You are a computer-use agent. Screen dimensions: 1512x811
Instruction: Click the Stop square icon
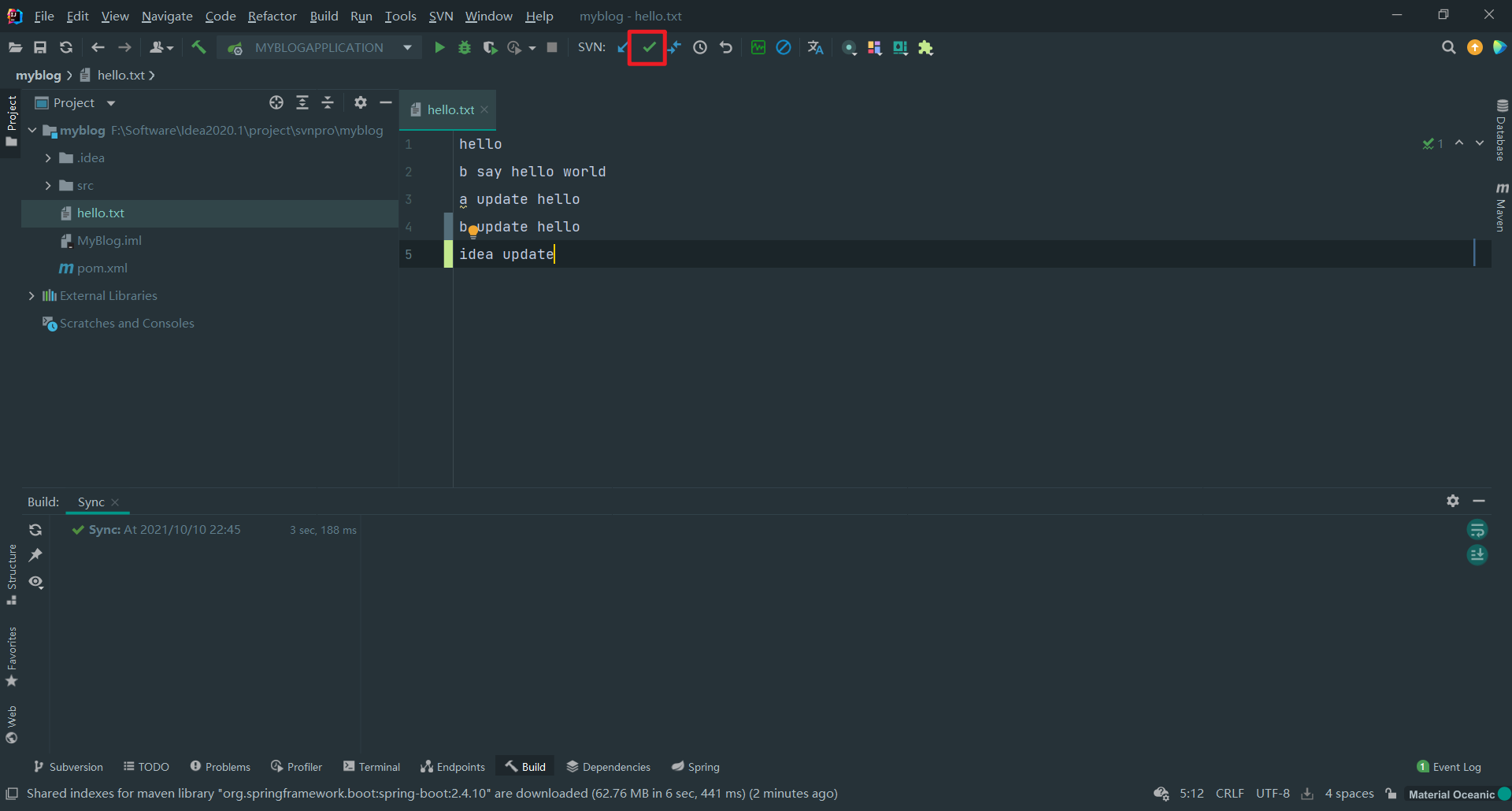pos(552,48)
